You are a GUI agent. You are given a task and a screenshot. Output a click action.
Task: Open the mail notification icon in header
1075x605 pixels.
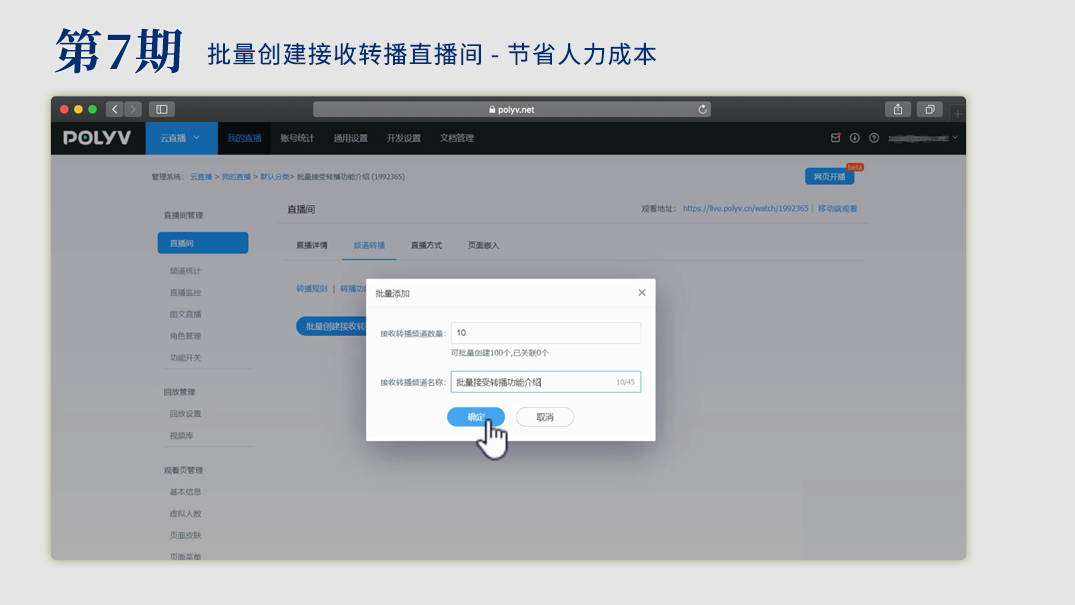(x=836, y=138)
